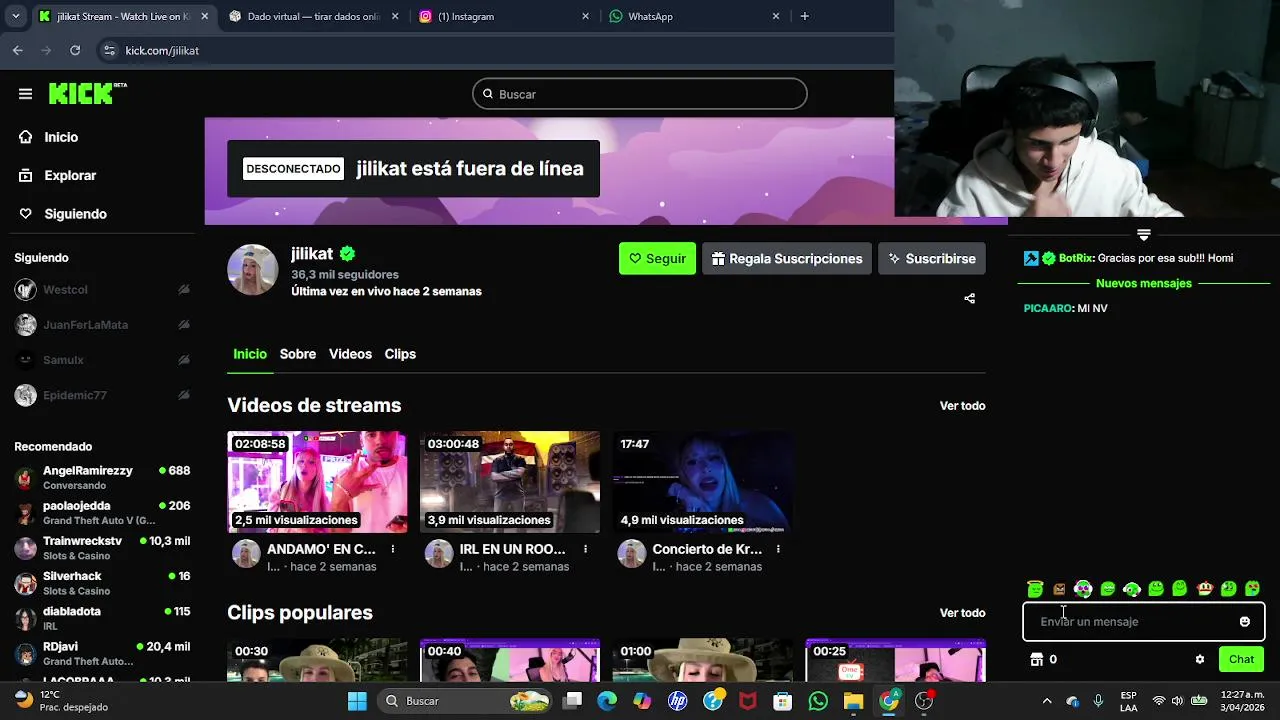
Task: Click the Kick search field
Action: click(640, 94)
